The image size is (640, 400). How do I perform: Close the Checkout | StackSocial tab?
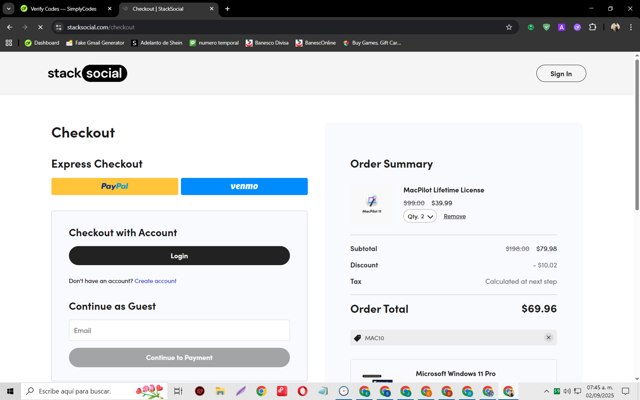click(211, 9)
